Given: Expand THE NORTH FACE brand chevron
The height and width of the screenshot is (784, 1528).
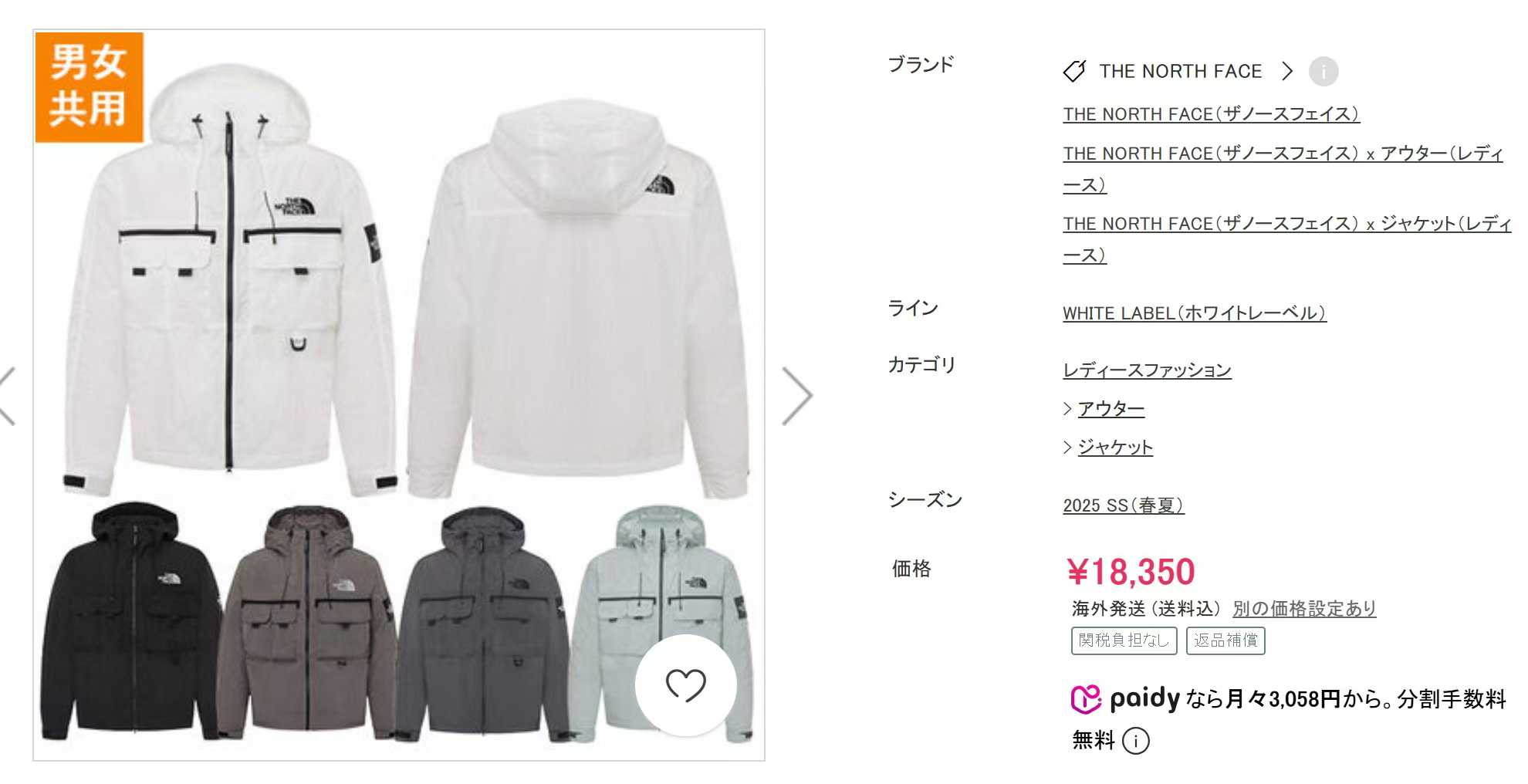Looking at the screenshot, I should coord(1286,71).
